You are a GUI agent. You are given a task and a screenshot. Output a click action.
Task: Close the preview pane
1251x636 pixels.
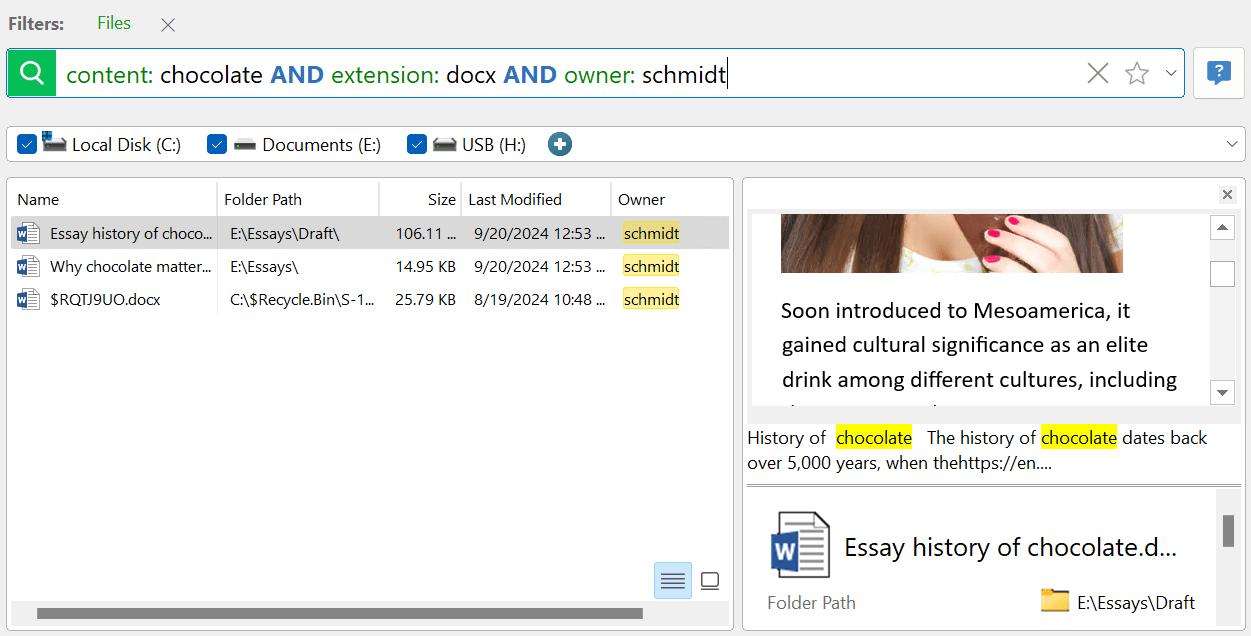(1227, 195)
